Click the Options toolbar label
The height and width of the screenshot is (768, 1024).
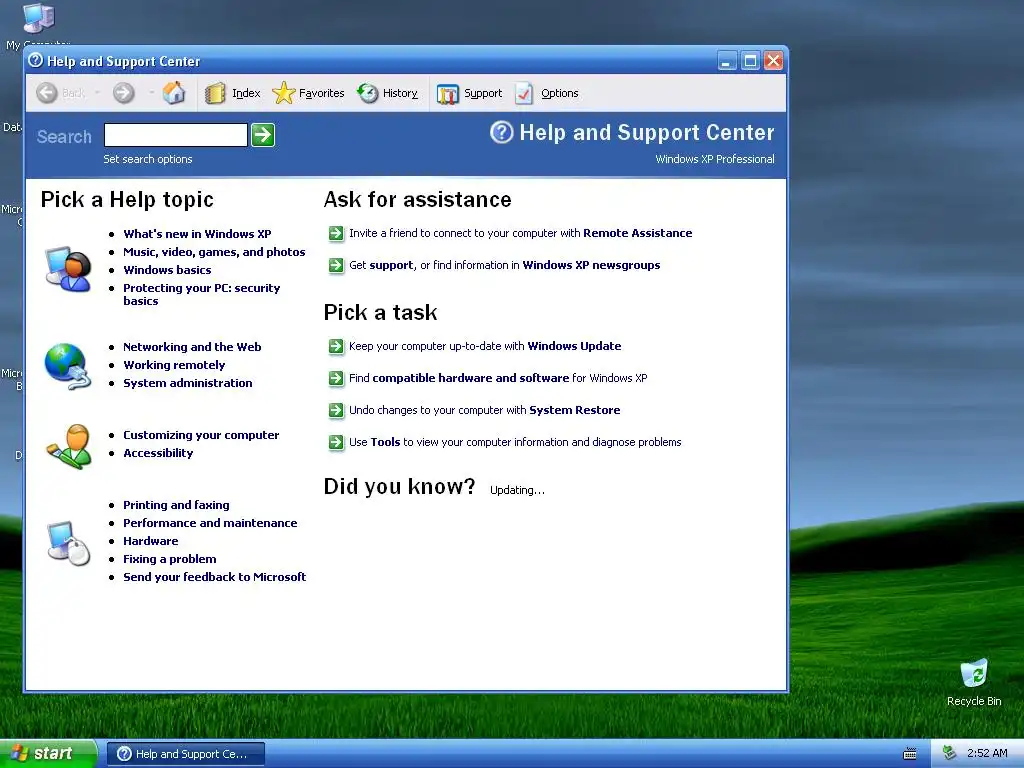pyautogui.click(x=560, y=93)
